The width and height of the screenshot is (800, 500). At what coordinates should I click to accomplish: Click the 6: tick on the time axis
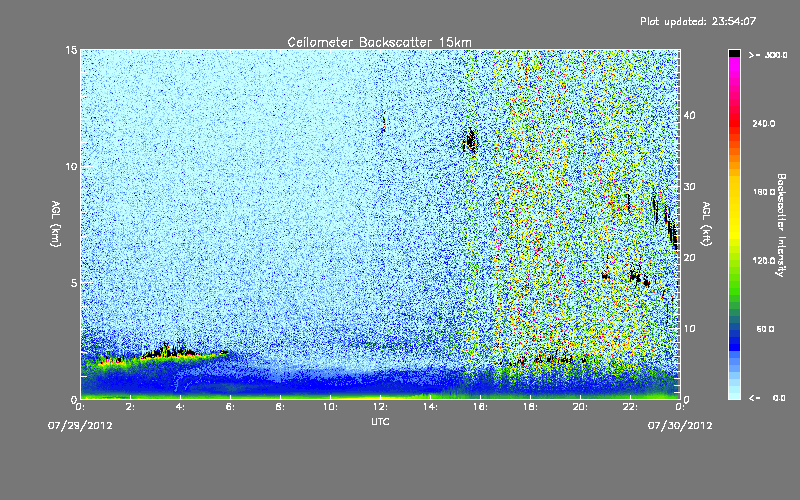tap(230, 407)
